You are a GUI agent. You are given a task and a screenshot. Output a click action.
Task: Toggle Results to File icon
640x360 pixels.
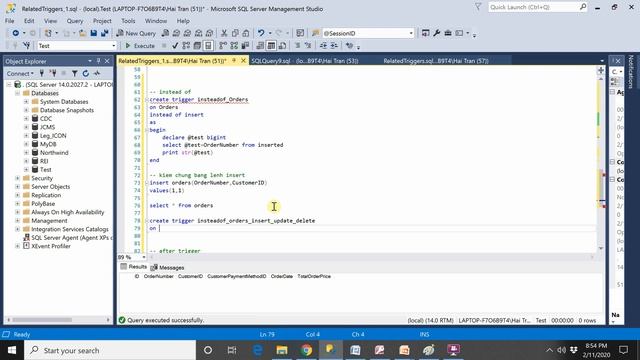pyautogui.click(x=282, y=46)
